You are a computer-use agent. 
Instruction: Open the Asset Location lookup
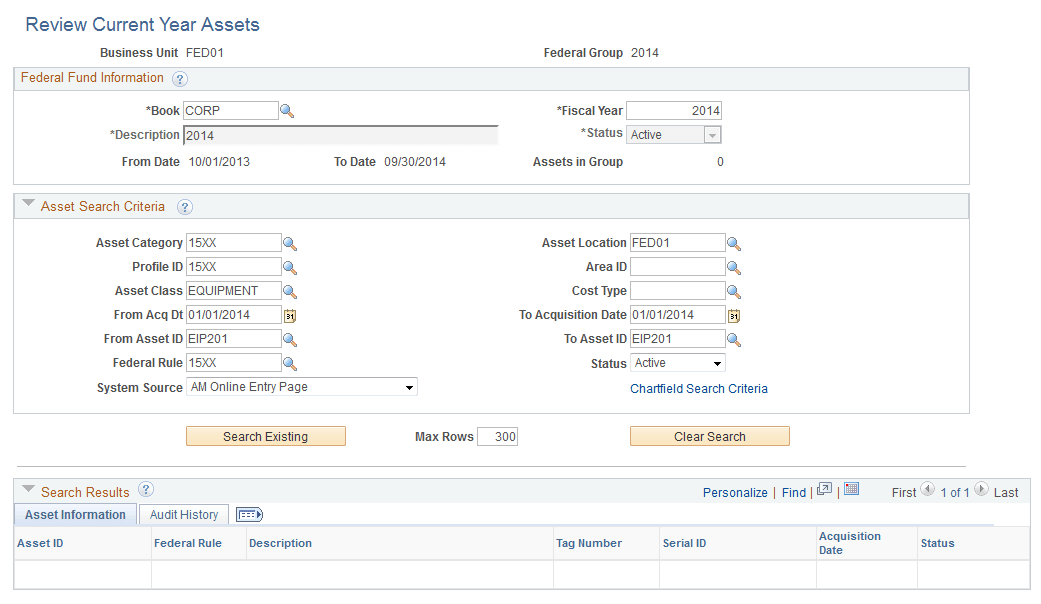click(735, 242)
